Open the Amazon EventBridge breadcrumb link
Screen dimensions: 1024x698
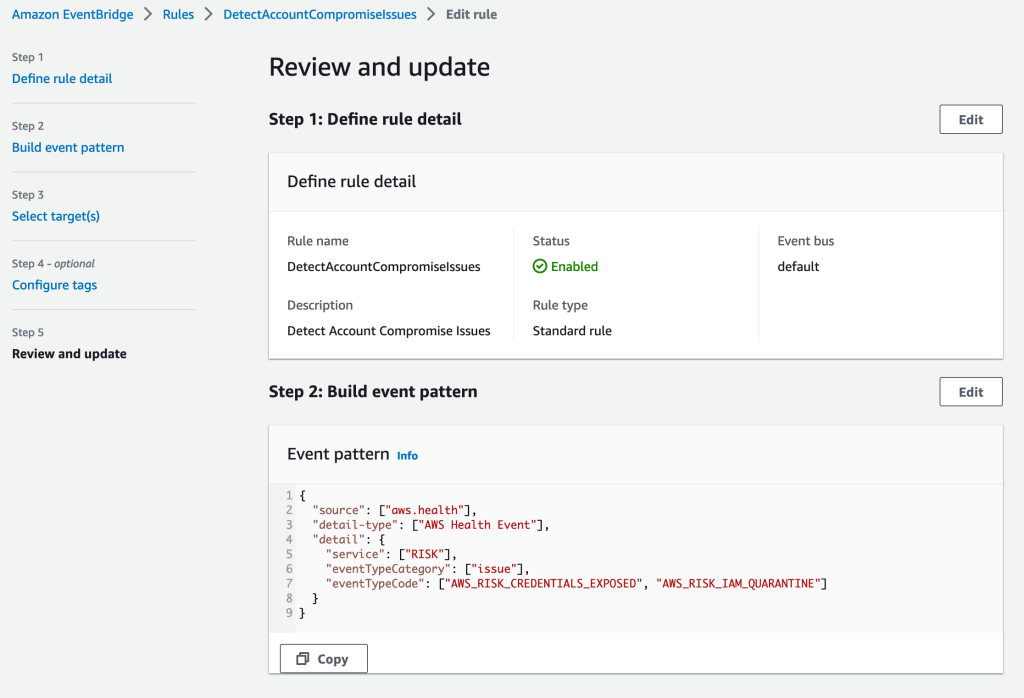72,15
